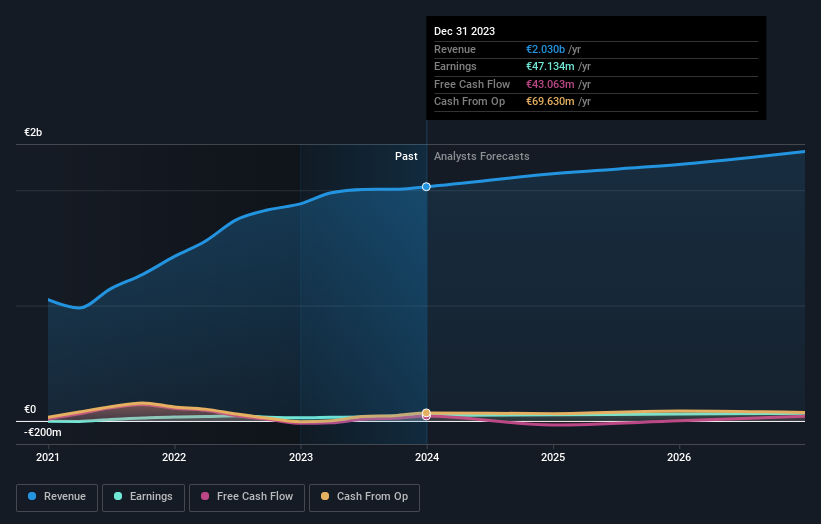Click the Dec 31 2023 tooltip date
Viewport: 821px width, 524px height.
coord(464,31)
